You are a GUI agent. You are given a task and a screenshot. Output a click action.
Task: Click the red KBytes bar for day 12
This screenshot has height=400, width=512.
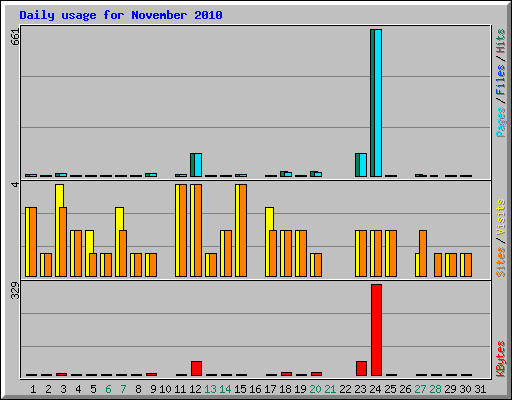[x=196, y=368]
